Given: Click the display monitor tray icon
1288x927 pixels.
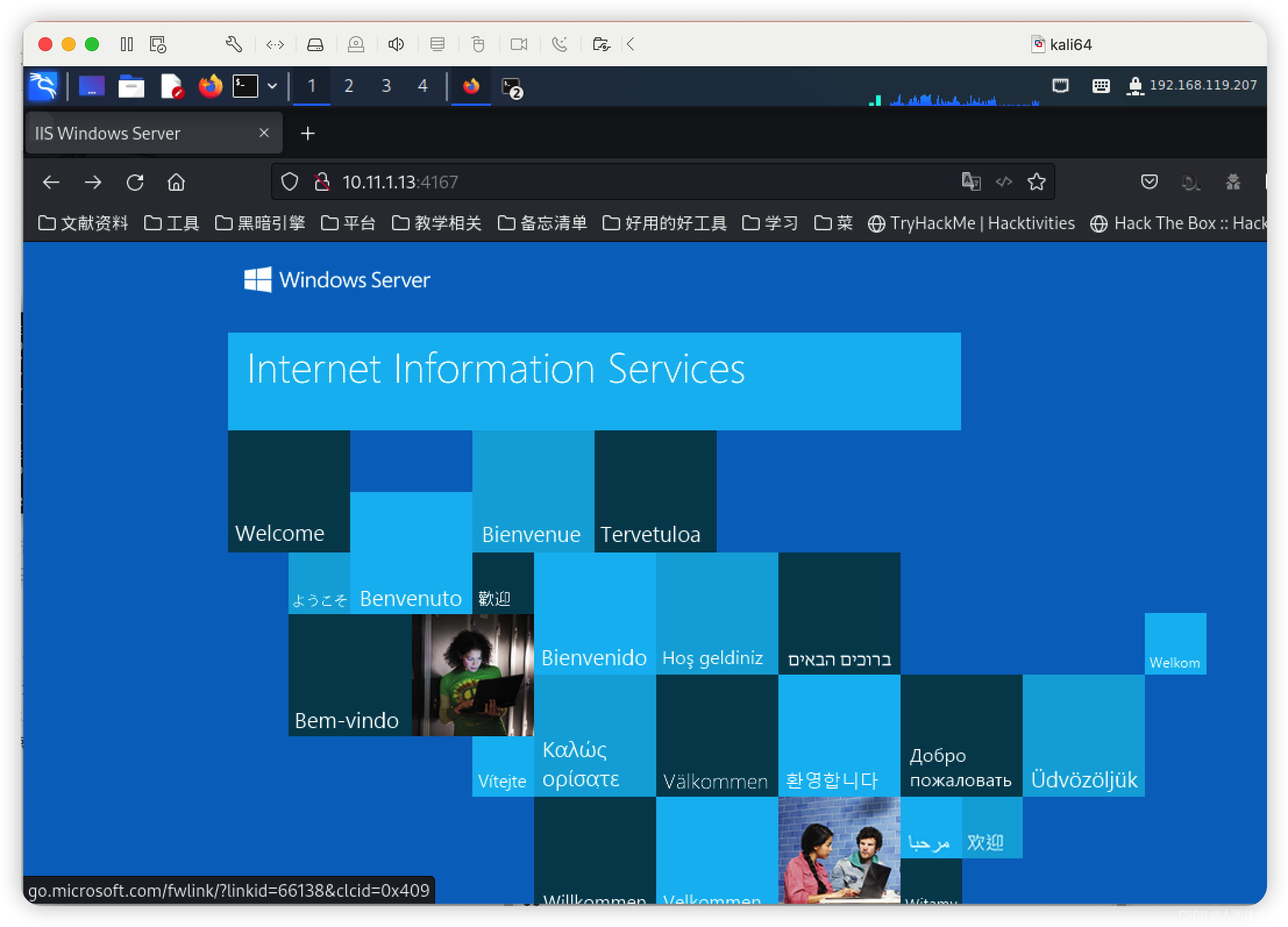Looking at the screenshot, I should coord(1061,86).
